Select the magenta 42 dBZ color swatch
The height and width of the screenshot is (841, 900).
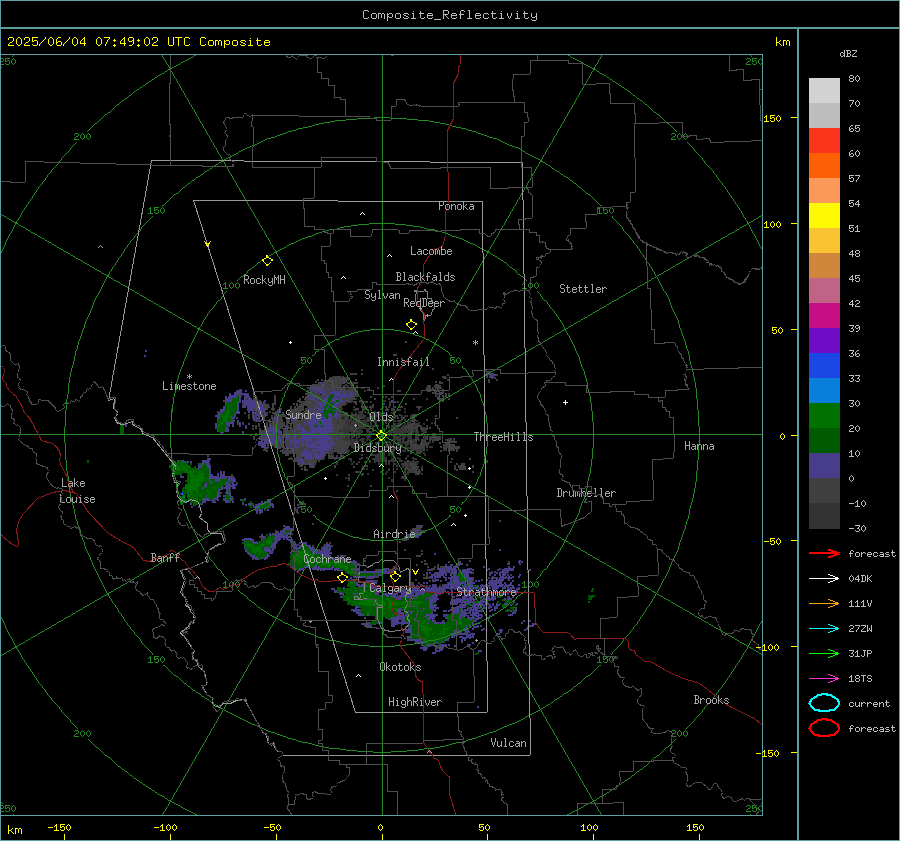[824, 316]
